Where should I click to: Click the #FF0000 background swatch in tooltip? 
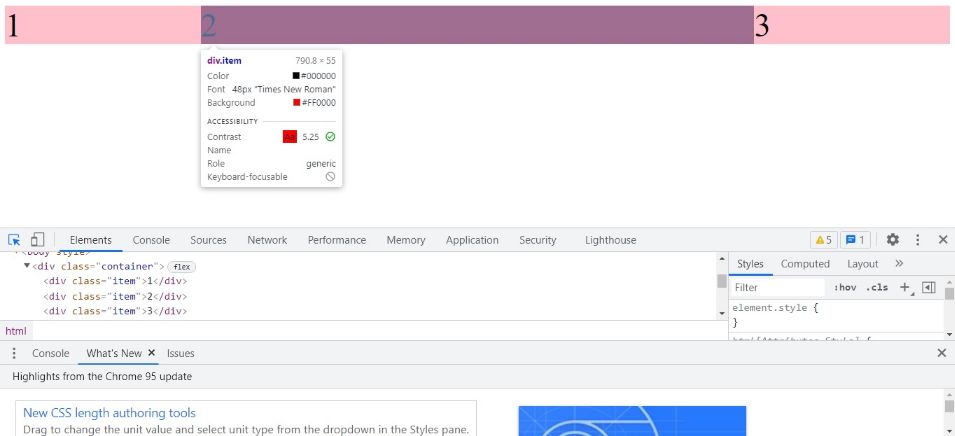click(297, 103)
